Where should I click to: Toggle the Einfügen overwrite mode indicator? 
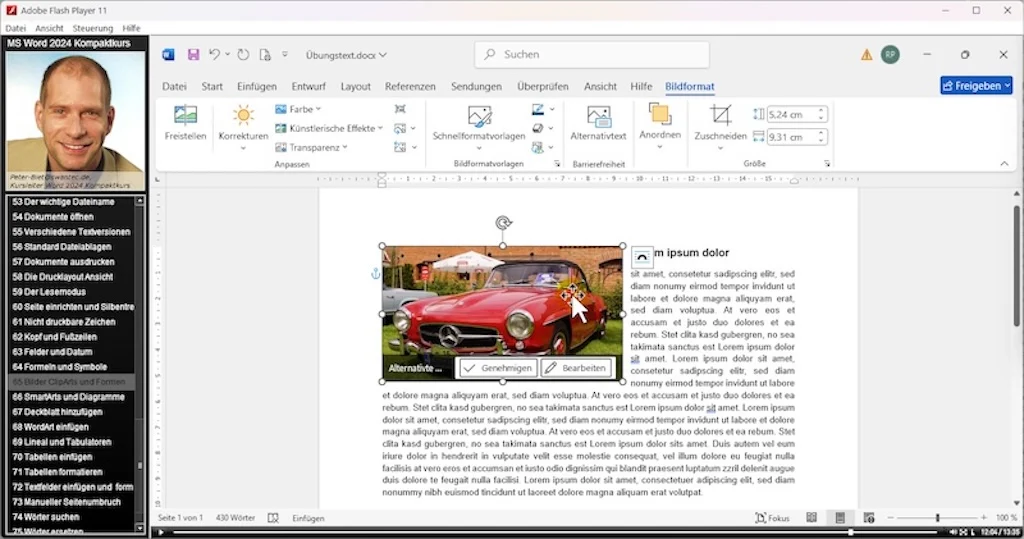pos(308,518)
